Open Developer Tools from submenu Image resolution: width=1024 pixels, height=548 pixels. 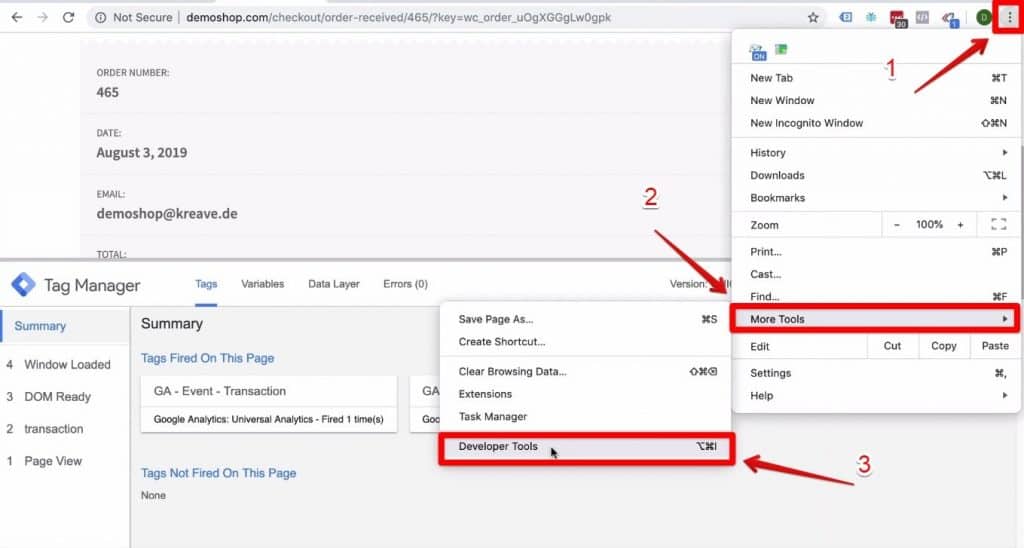[x=586, y=448]
